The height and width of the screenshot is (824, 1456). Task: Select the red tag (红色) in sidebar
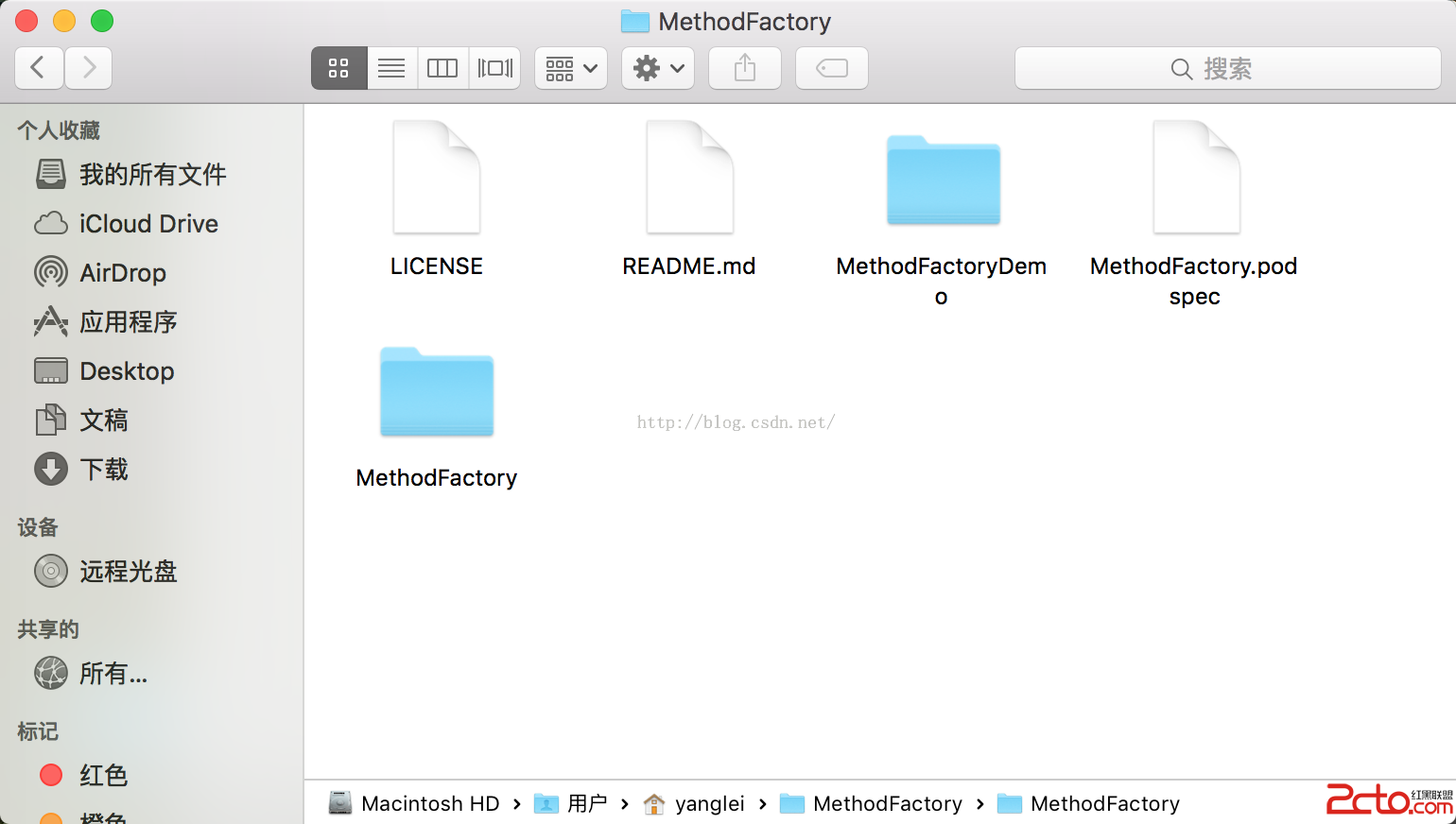(x=102, y=776)
